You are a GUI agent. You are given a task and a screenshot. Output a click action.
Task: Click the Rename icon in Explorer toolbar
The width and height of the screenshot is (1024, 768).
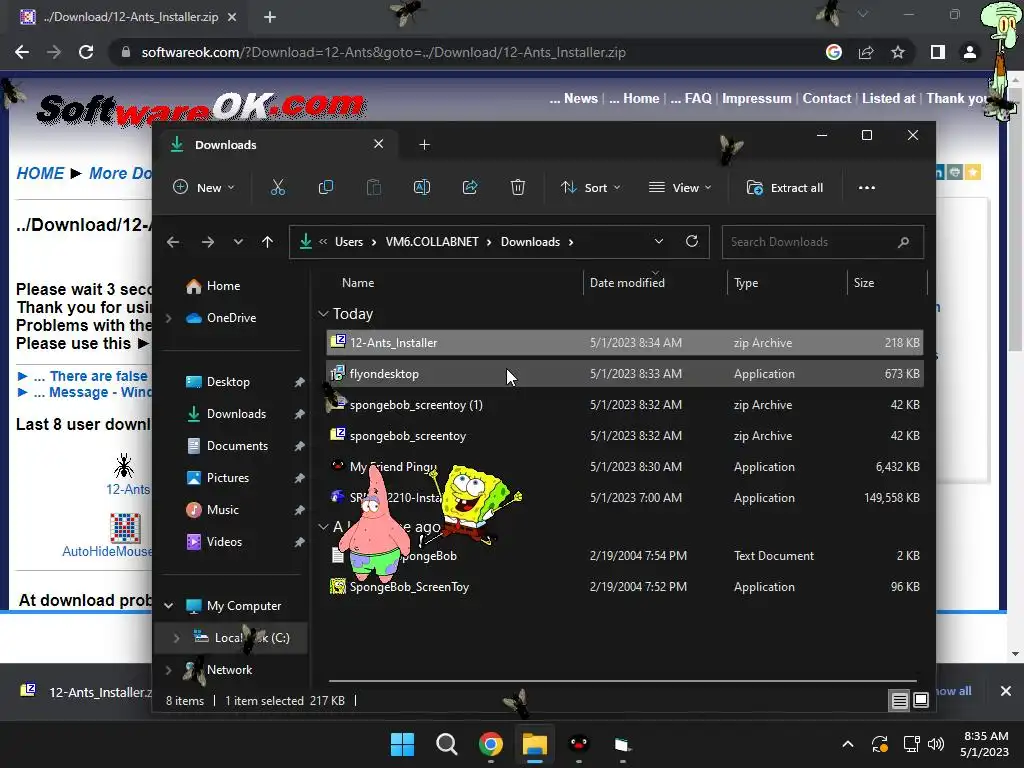422,188
